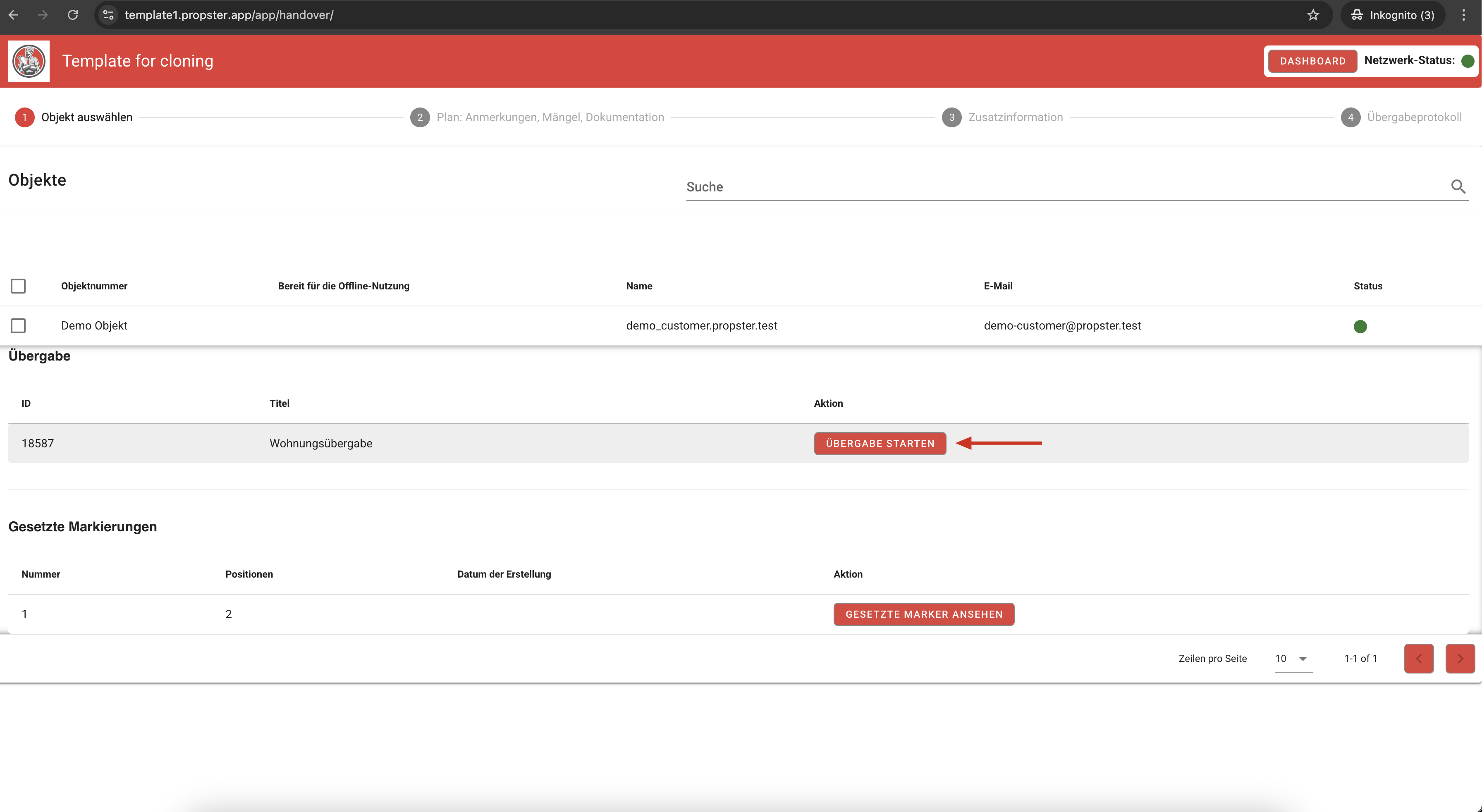Screen dimensions: 1482x812
Task: Click the Übergabe starten button
Action: pyautogui.click(x=880, y=443)
